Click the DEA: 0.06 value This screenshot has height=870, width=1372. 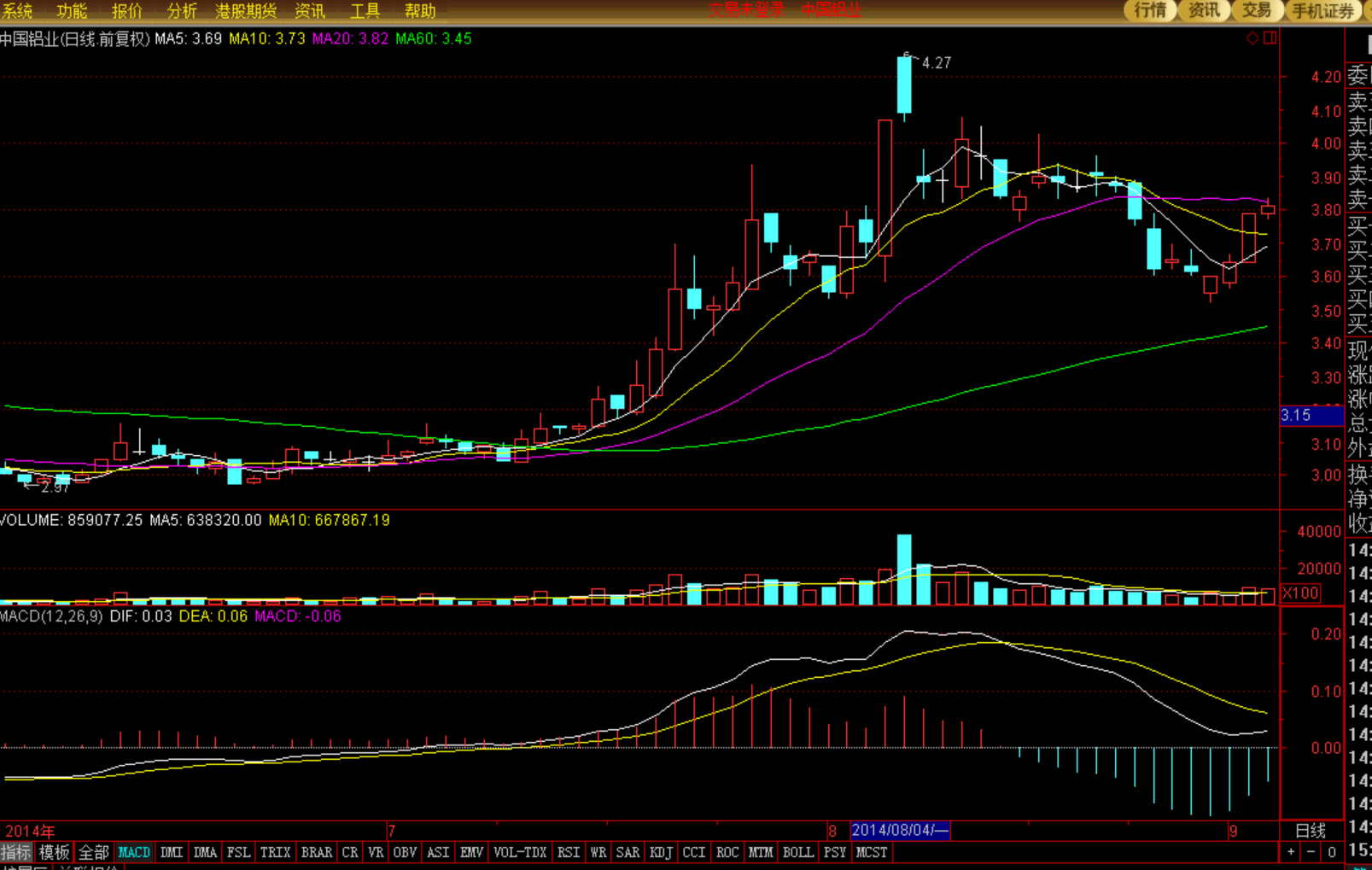tap(213, 616)
